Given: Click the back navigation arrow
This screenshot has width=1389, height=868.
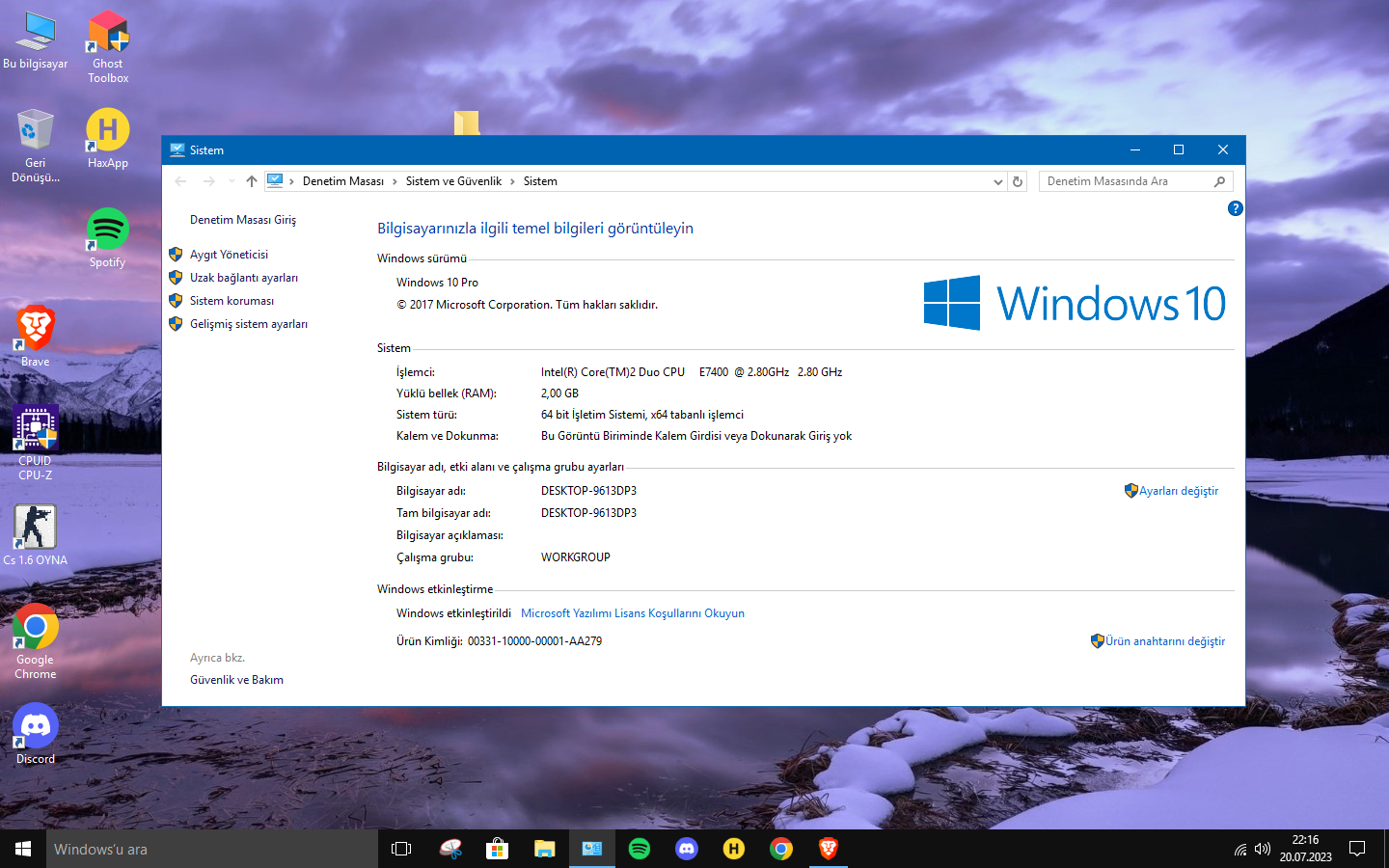Looking at the screenshot, I should [181, 181].
